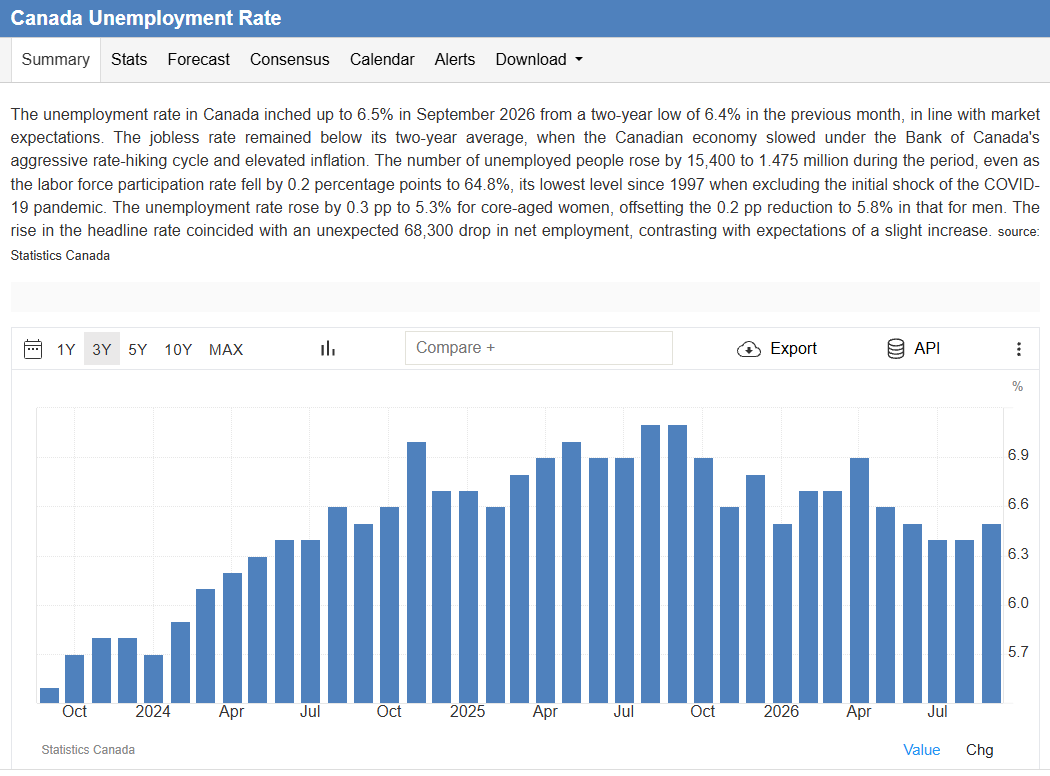Switch chart to Value view
The image size is (1050, 776).
(921, 750)
